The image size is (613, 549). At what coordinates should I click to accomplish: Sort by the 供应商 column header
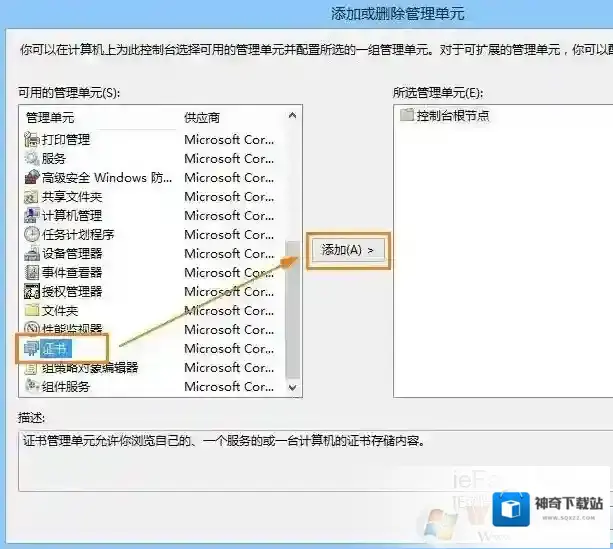tap(201, 118)
